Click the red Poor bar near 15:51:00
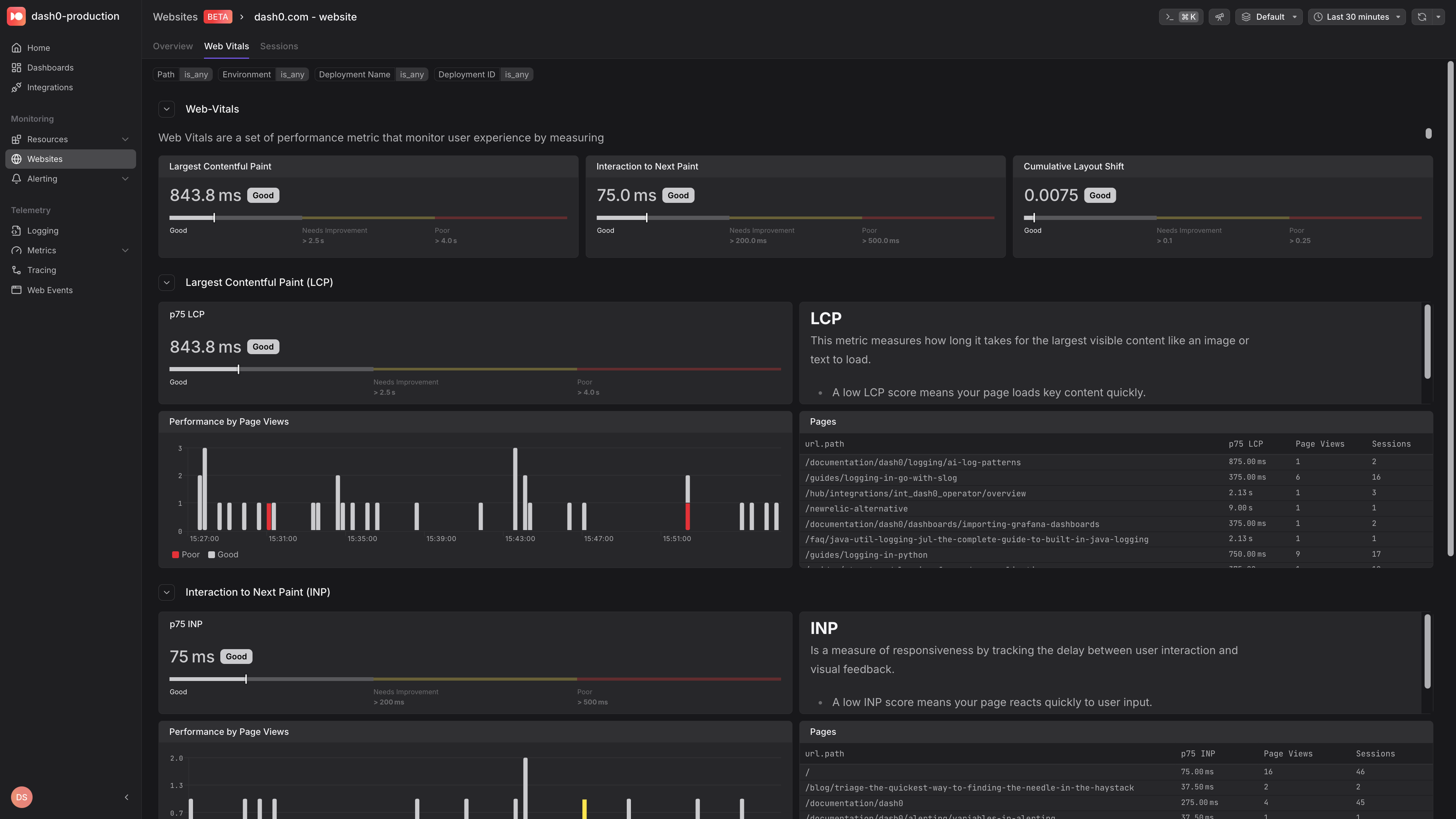1456x819 pixels. [x=687, y=516]
